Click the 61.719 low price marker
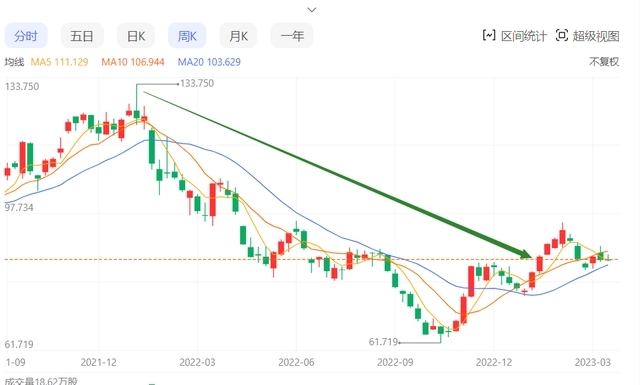 [x=383, y=342]
